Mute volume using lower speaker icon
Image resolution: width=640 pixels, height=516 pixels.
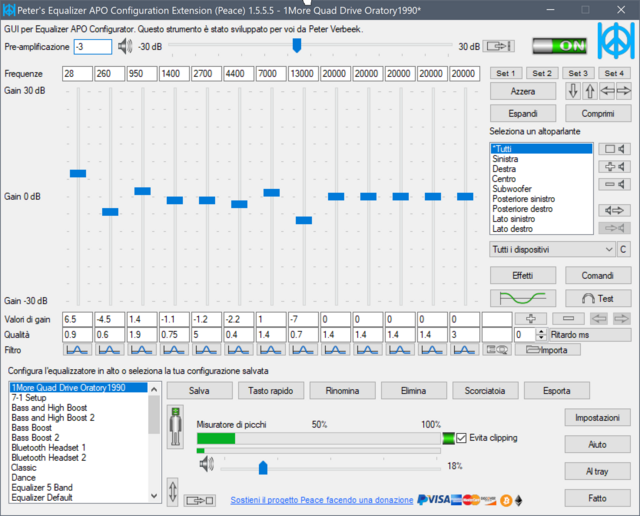(207, 464)
